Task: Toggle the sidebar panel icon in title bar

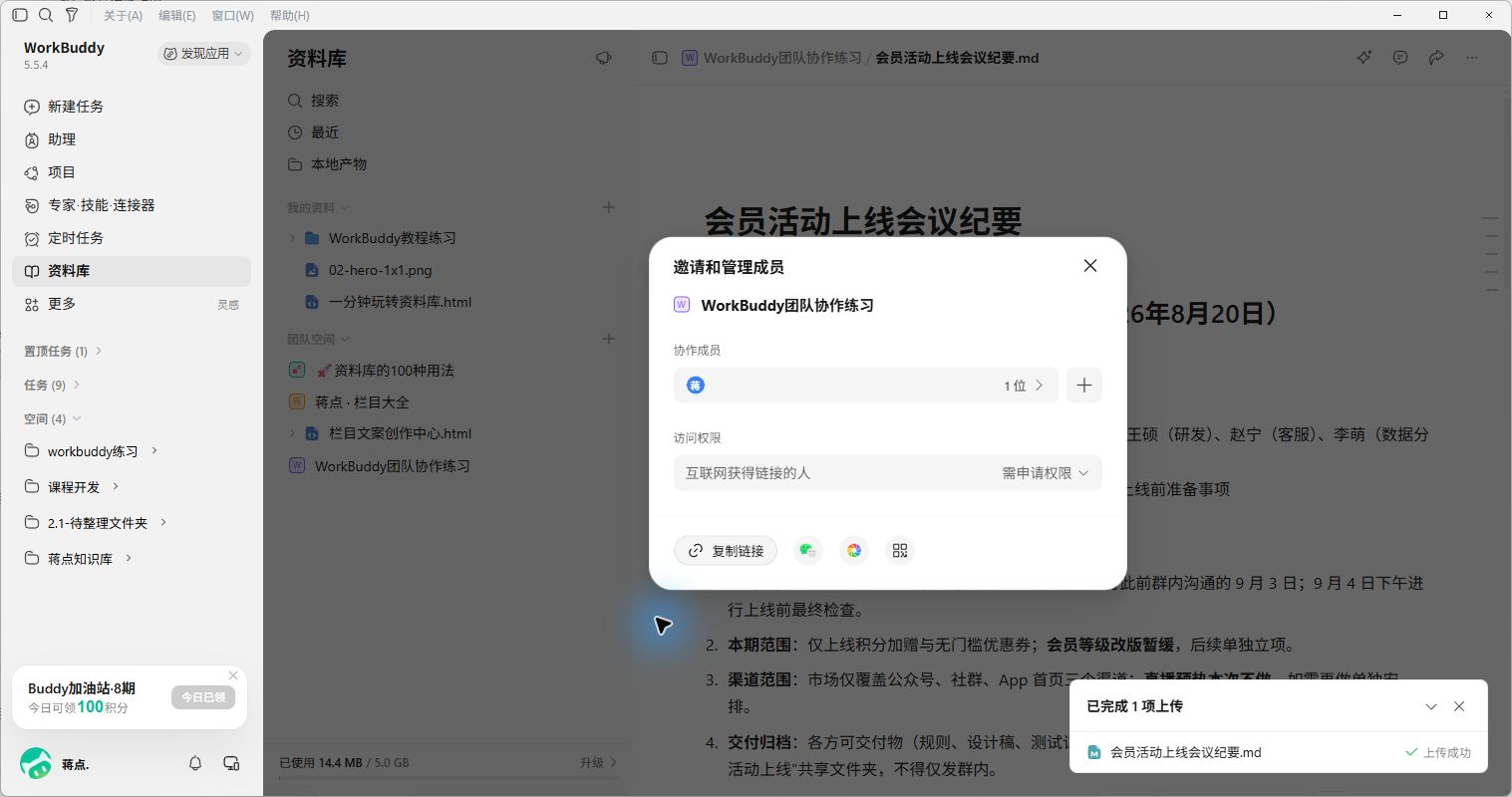Action: pyautogui.click(x=20, y=15)
